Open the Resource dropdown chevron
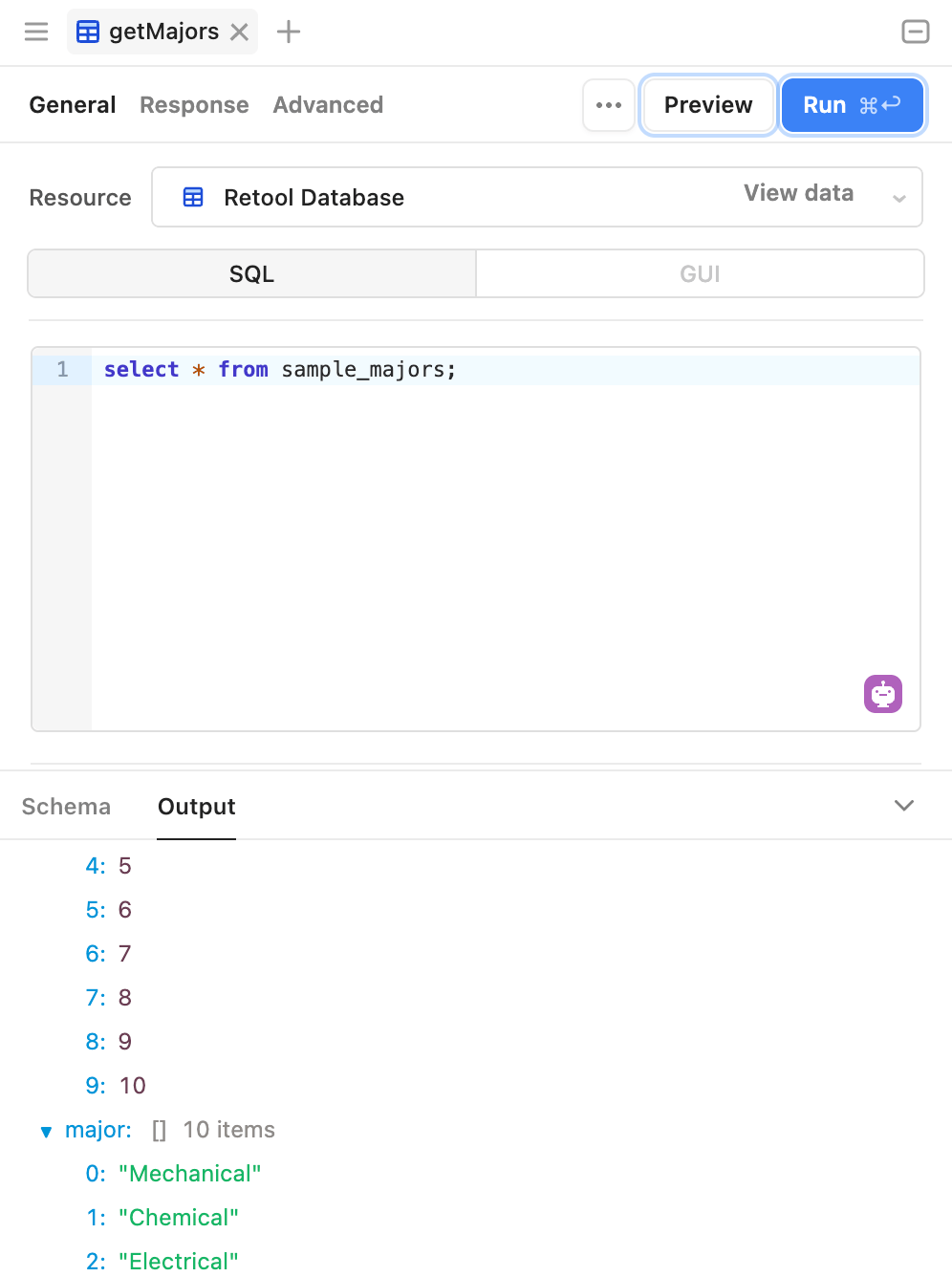The width and height of the screenshot is (952, 1277). click(x=899, y=199)
